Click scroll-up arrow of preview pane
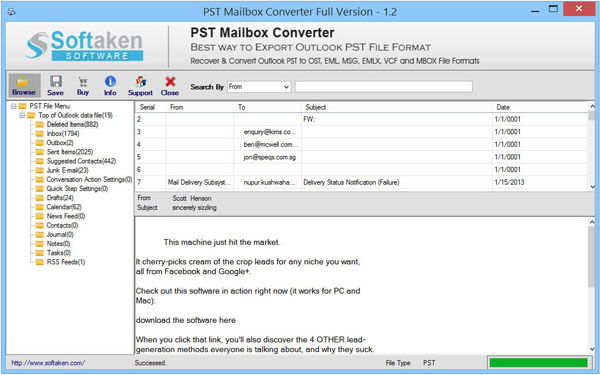The width and height of the screenshot is (600, 375). 592,222
